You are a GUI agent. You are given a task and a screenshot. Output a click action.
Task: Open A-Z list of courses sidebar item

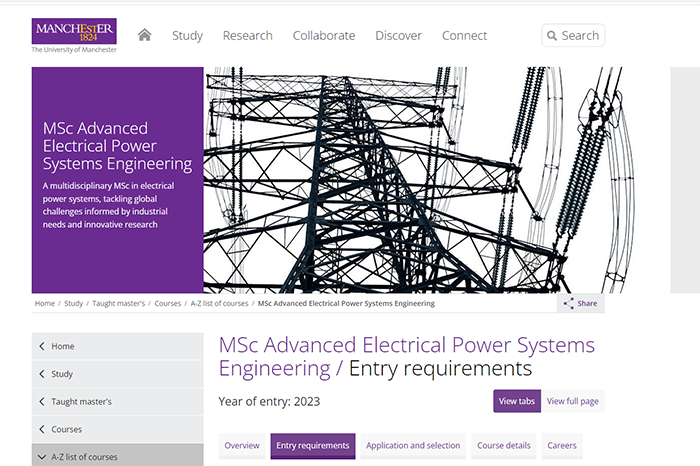[x=117, y=455]
